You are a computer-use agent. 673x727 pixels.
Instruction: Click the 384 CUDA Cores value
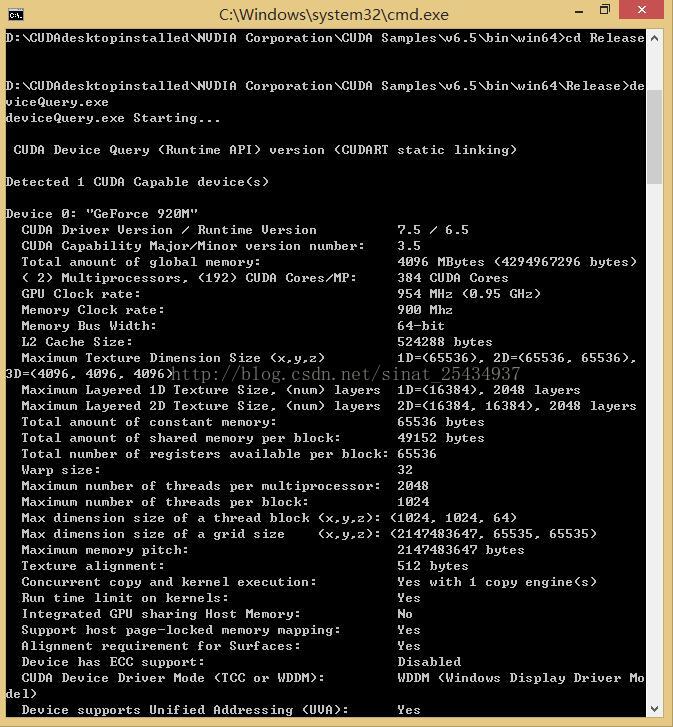coord(452,278)
